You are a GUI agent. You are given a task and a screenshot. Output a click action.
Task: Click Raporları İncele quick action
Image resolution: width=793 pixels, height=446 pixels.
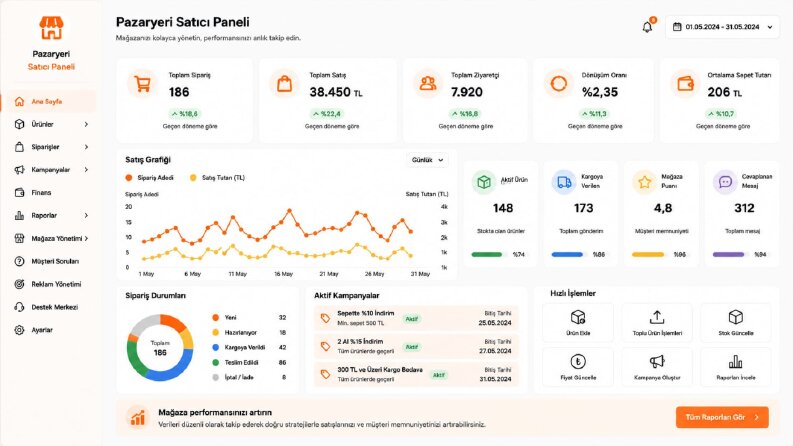click(x=736, y=367)
